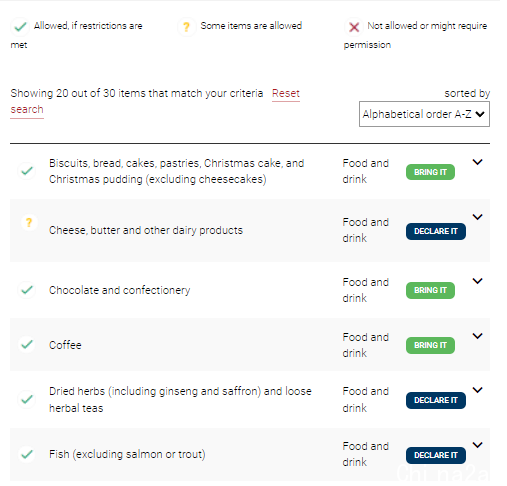507x486 pixels.
Task: Click the yellow question mark beside Cheese, butter
Action: [29, 222]
